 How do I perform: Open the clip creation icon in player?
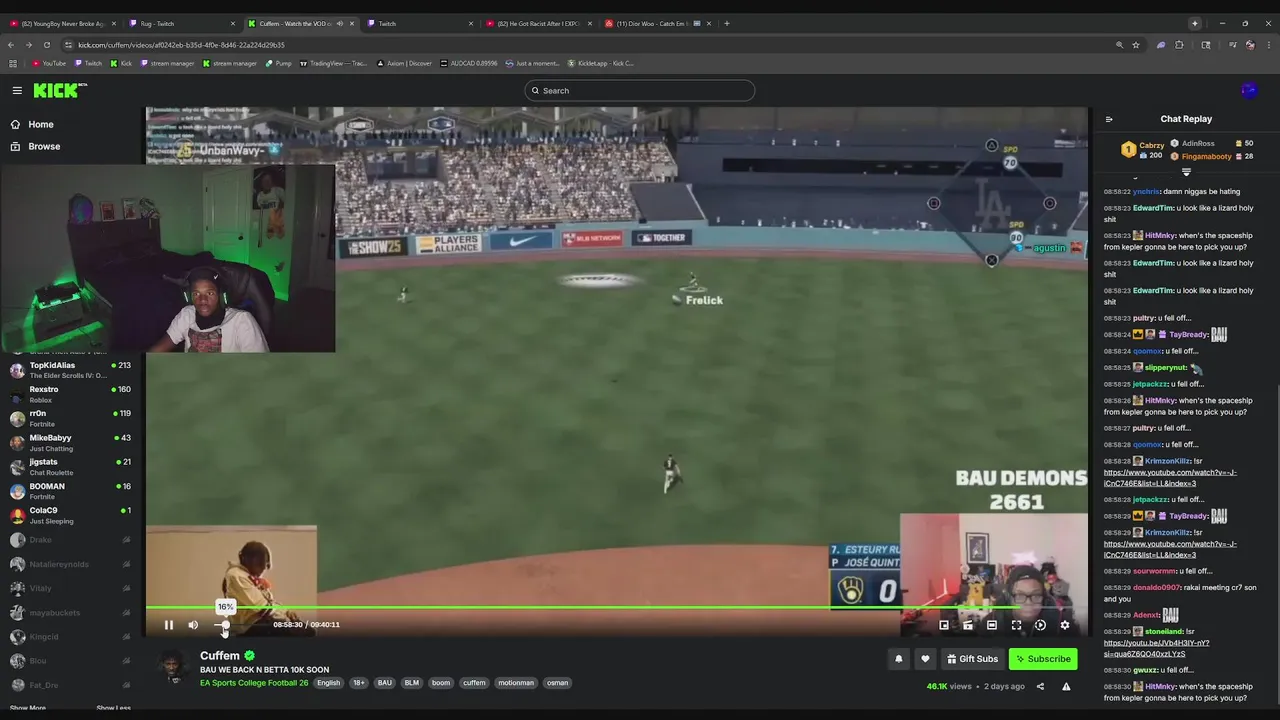967,625
